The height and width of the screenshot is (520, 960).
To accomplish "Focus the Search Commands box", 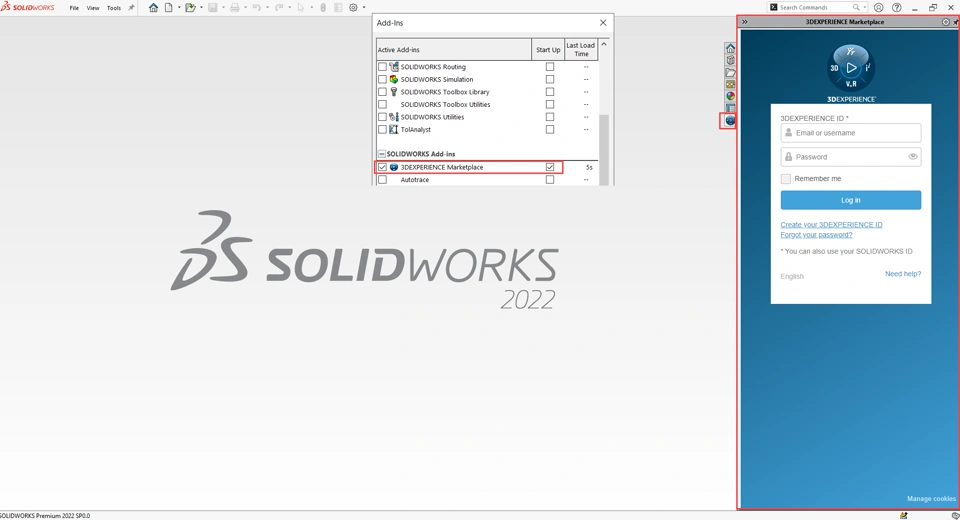I will 815,7.
